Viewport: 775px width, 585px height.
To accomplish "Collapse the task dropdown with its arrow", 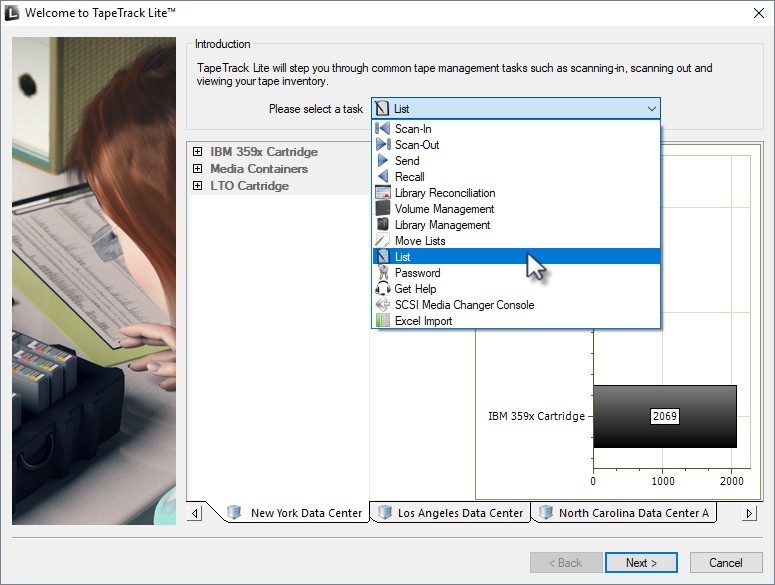I will click(x=651, y=108).
